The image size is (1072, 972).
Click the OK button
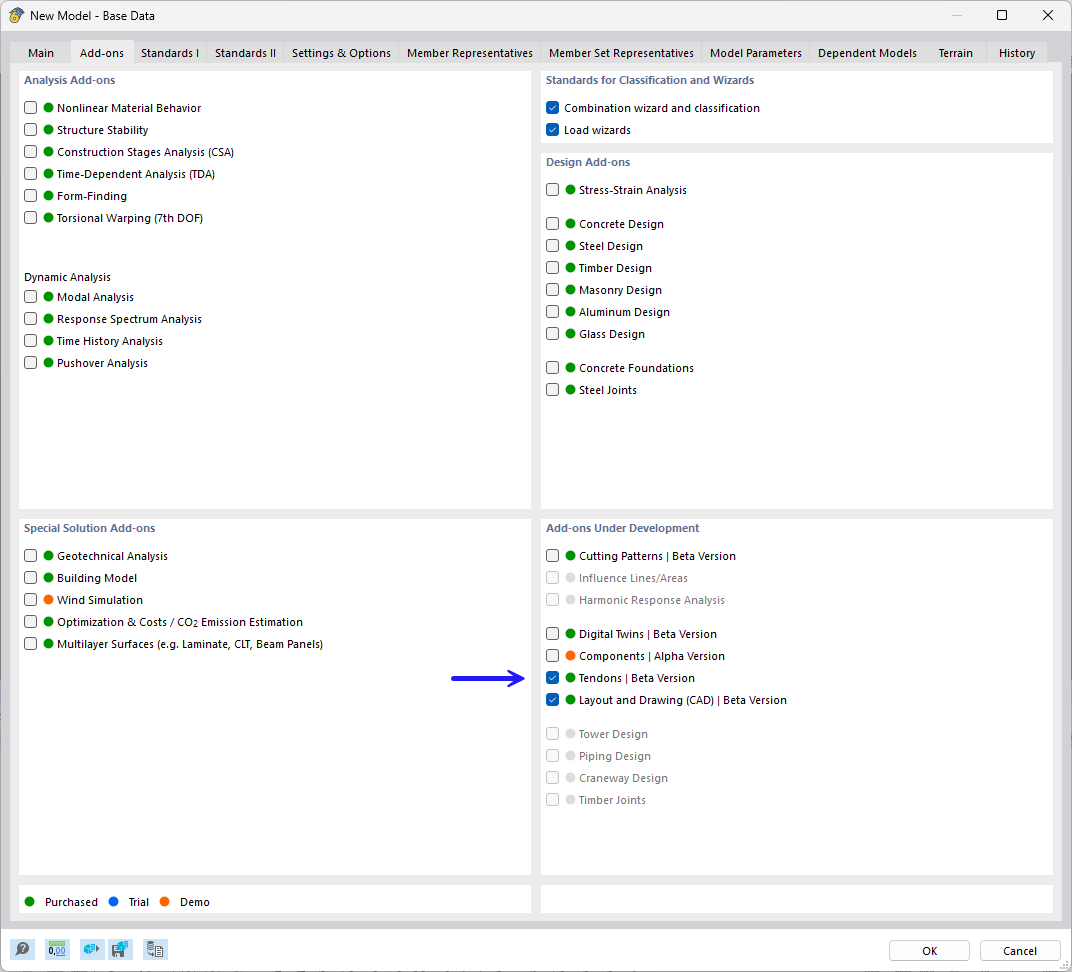tap(928, 950)
